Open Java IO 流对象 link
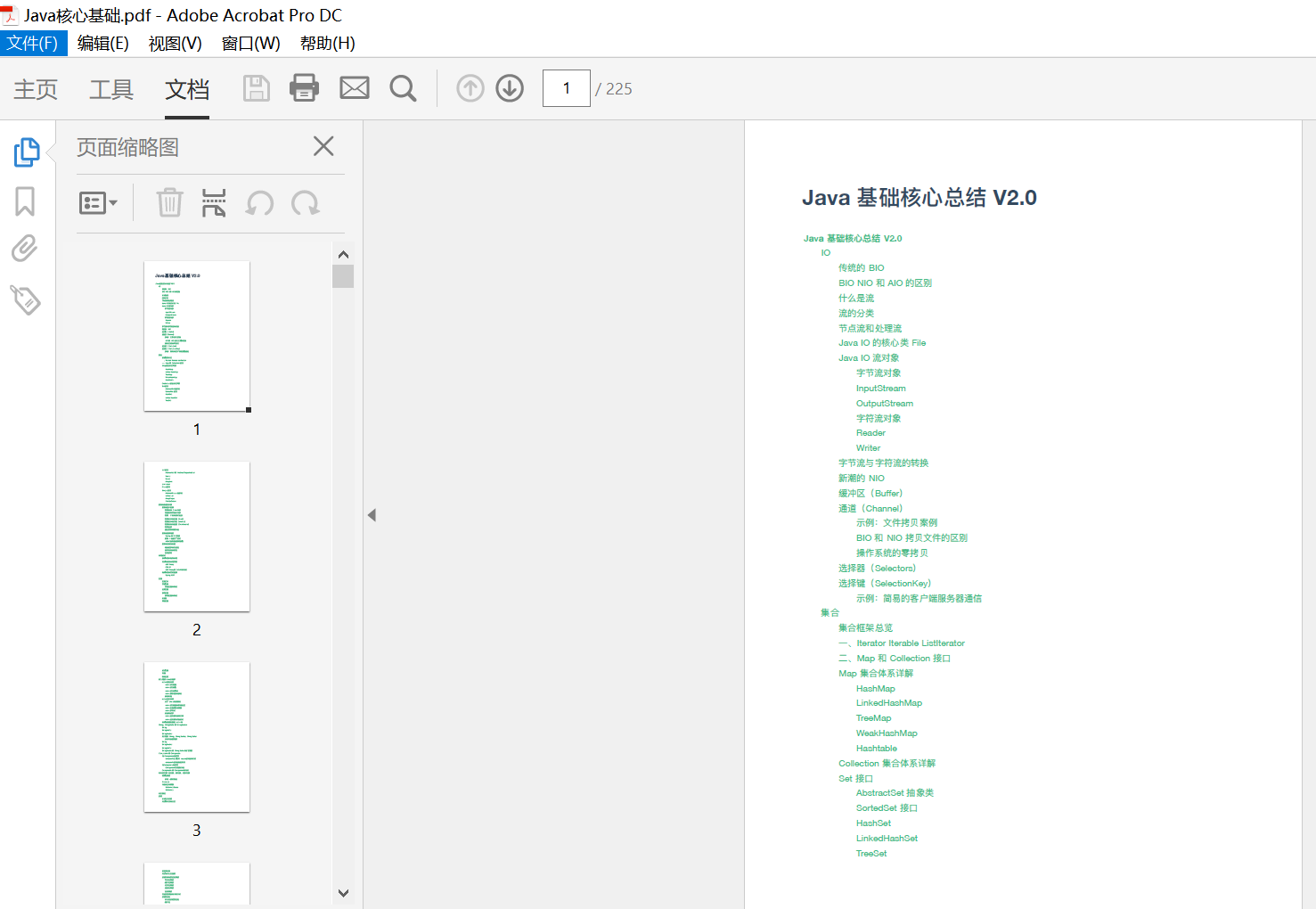Screen dimensions: 1316x909 click(x=869, y=357)
